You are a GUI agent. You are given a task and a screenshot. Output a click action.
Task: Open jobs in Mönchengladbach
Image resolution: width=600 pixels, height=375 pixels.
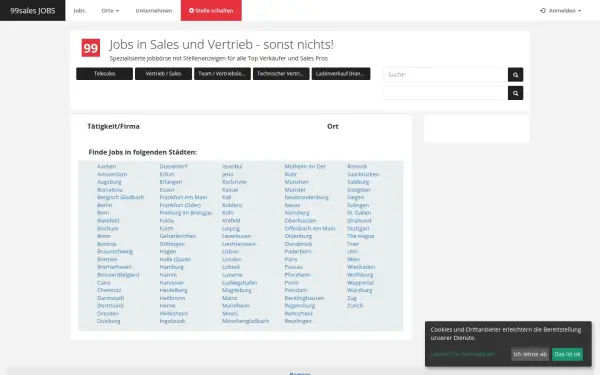[x=245, y=321]
